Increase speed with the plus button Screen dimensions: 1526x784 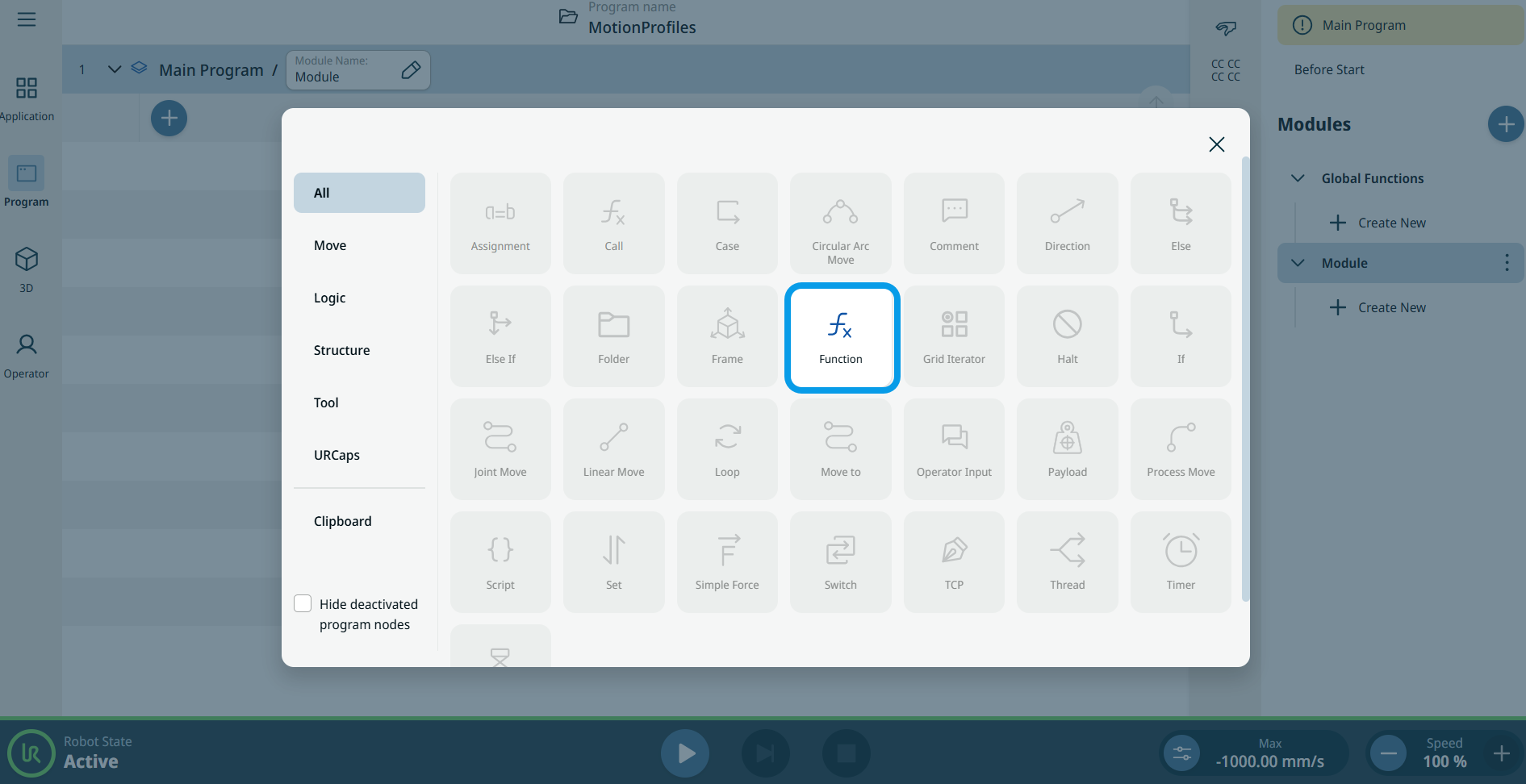1501,753
